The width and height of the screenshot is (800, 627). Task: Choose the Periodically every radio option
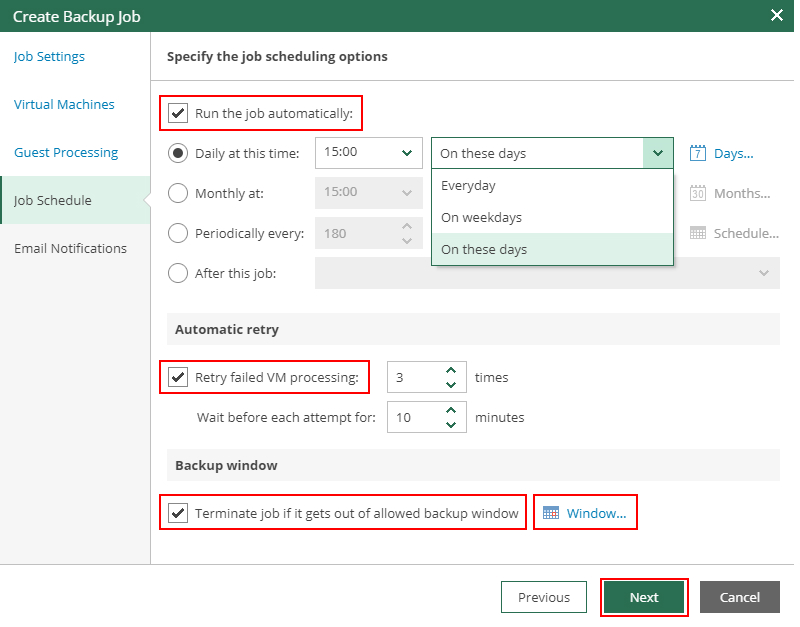coord(178,233)
